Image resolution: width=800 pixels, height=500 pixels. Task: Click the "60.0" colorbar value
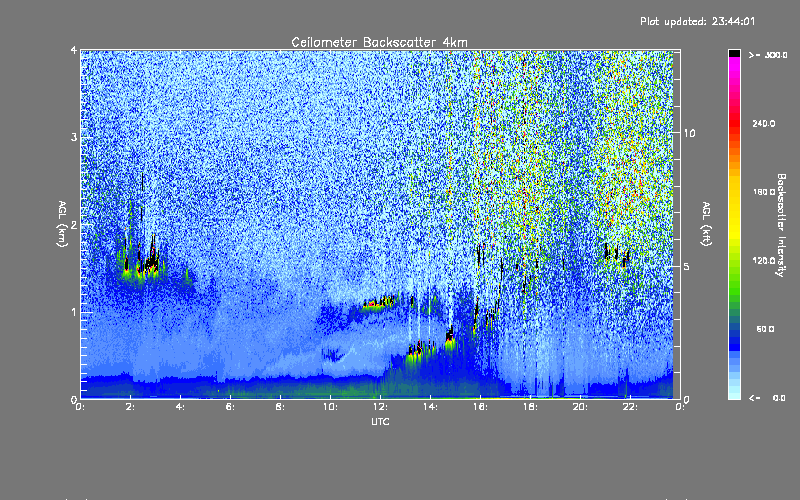click(x=765, y=329)
